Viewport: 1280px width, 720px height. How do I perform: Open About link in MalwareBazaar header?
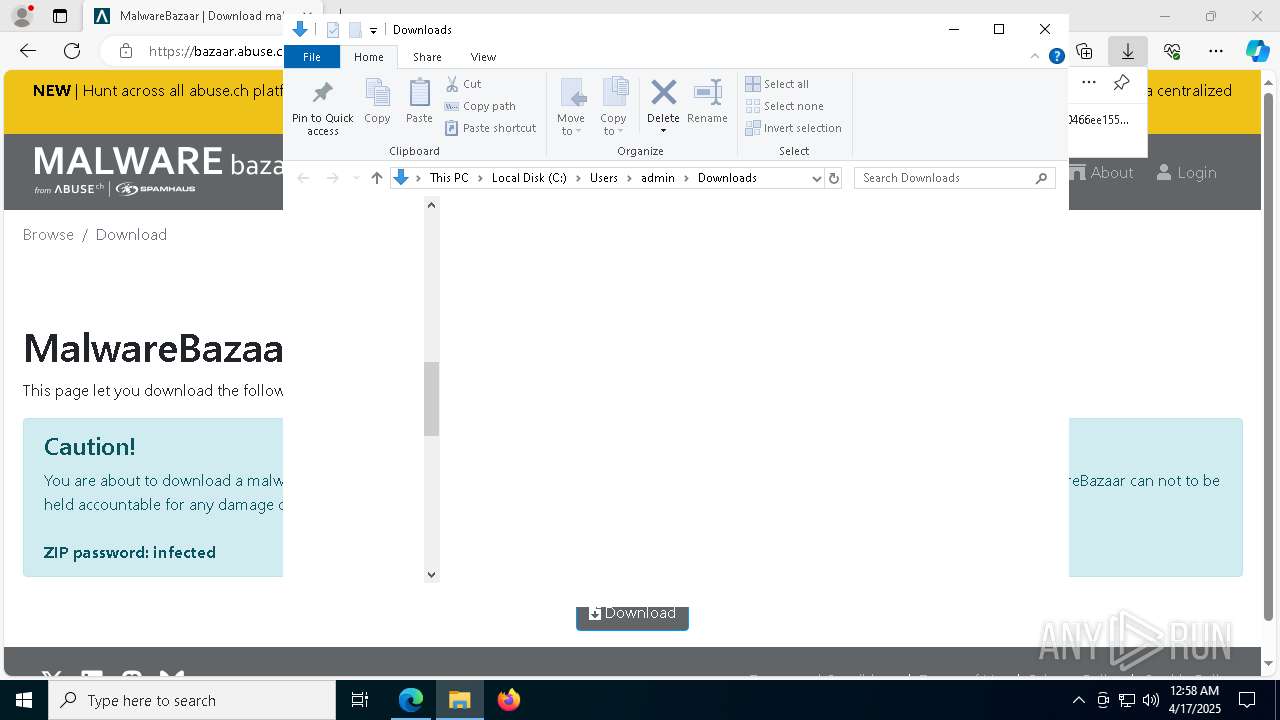1102,173
